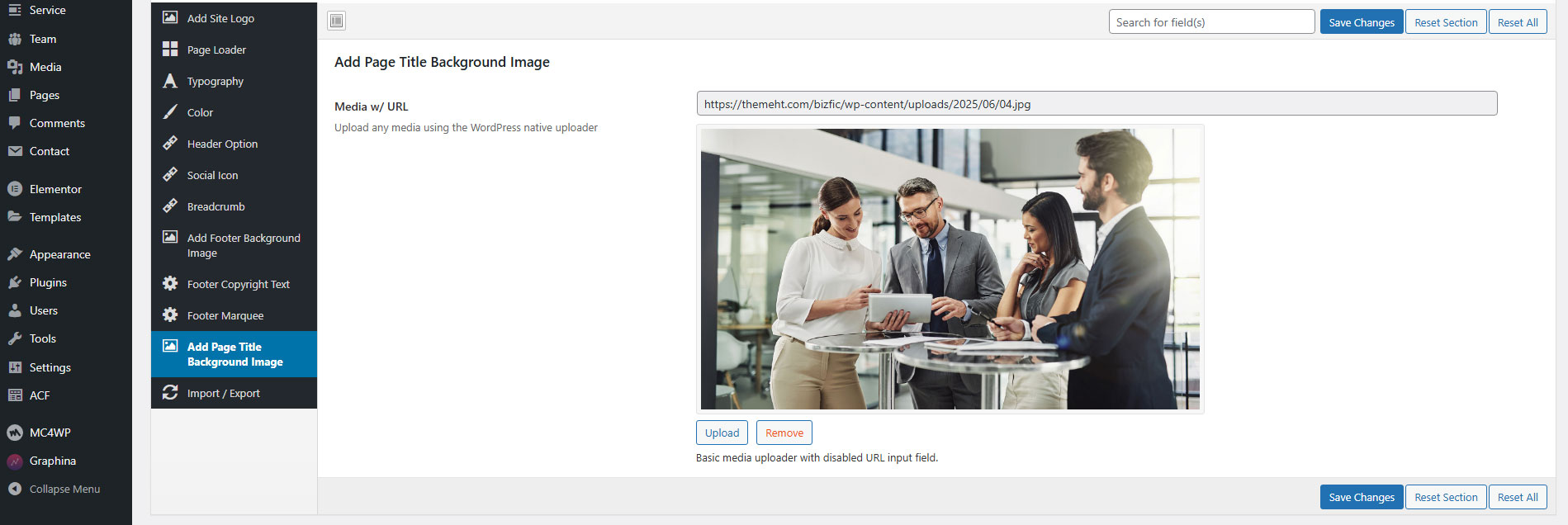1568x525 pixels.
Task: Click the Color brush icon
Action: pyautogui.click(x=170, y=112)
